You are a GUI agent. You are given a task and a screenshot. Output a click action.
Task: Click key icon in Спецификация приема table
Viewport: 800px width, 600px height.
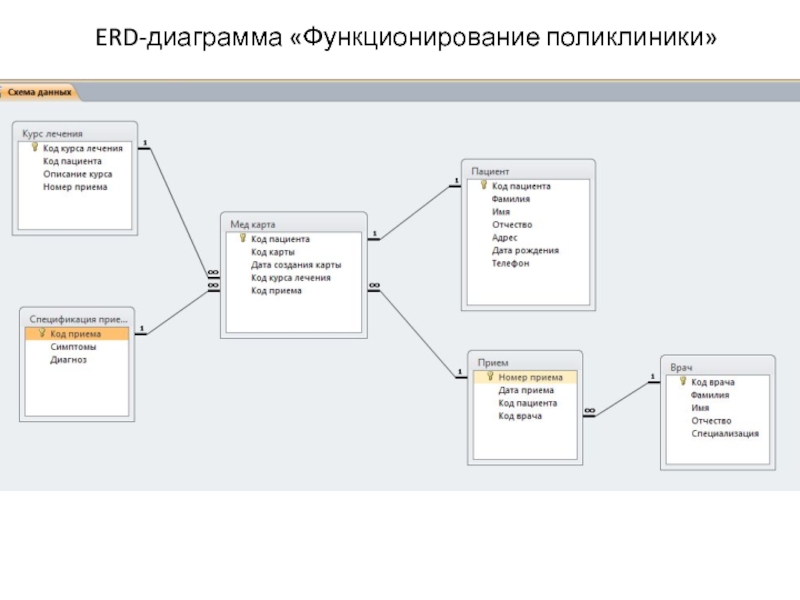[x=42, y=334]
